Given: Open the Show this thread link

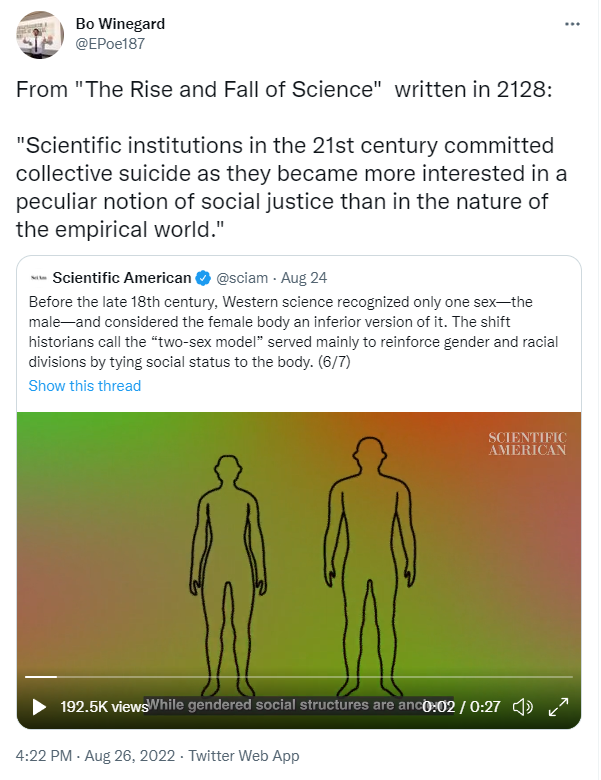Looking at the screenshot, I should tap(85, 386).
